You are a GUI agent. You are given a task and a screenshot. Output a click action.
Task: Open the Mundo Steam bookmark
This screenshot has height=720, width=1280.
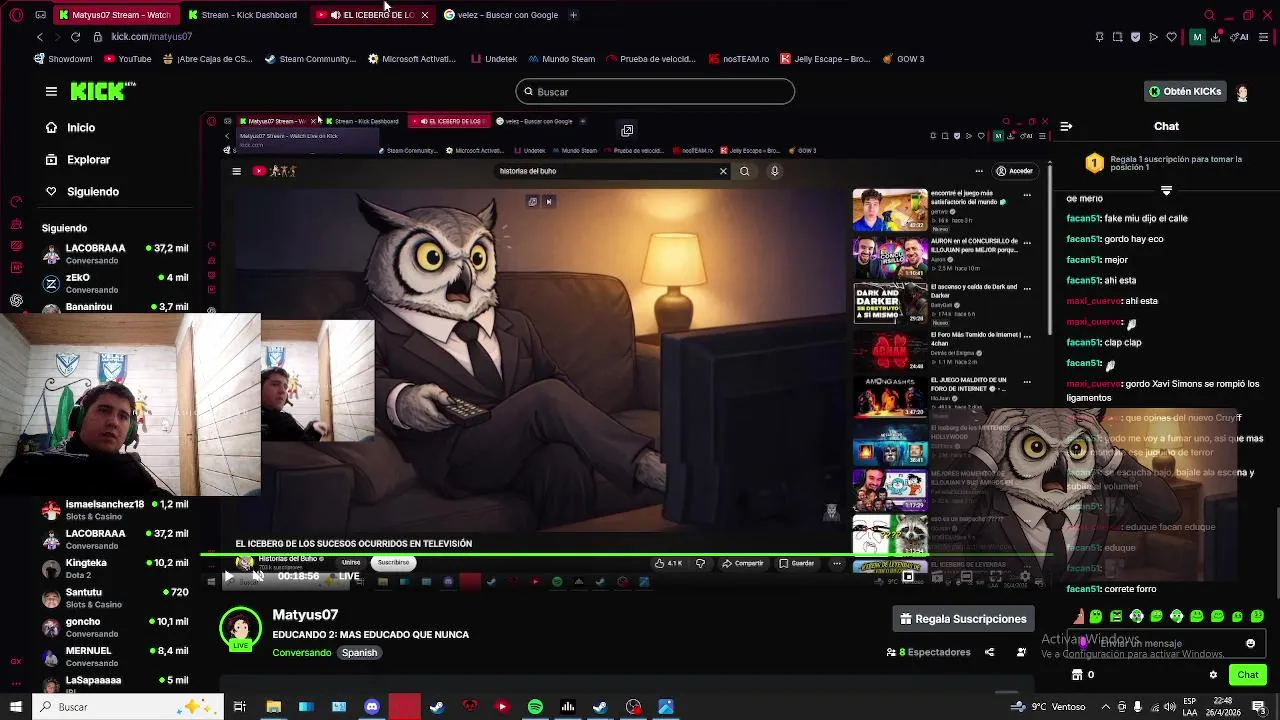click(561, 59)
